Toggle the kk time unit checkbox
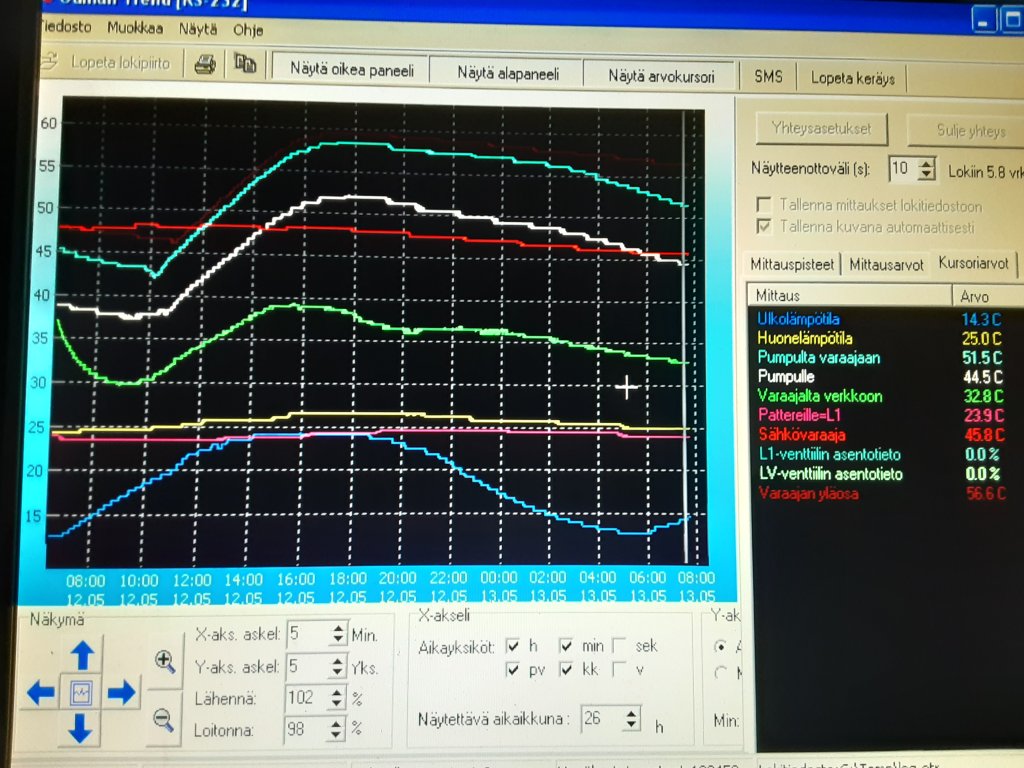The image size is (1024, 768). point(566,669)
